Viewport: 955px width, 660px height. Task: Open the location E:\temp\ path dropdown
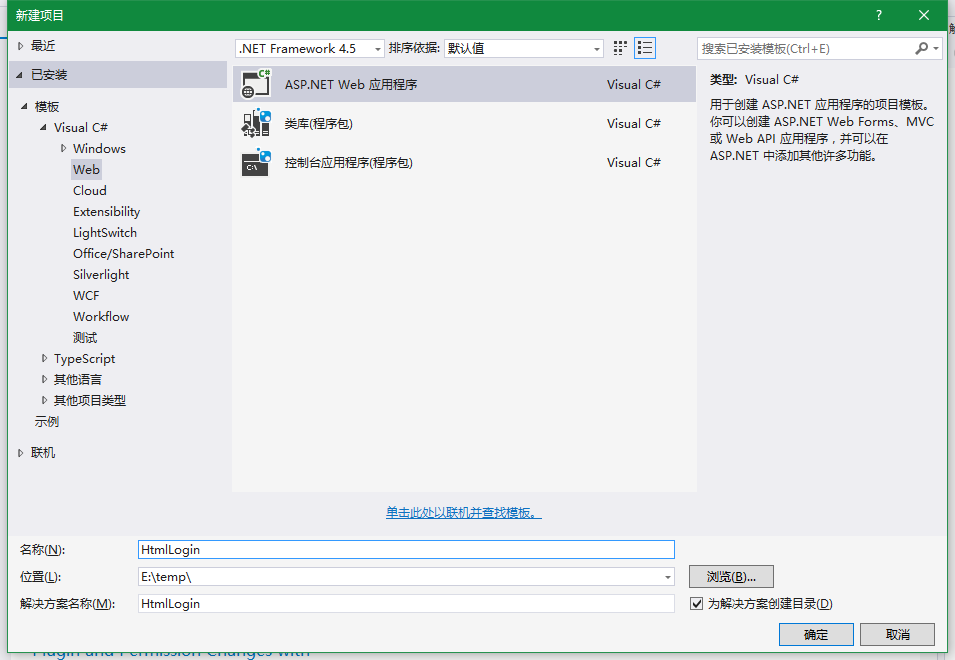point(668,577)
